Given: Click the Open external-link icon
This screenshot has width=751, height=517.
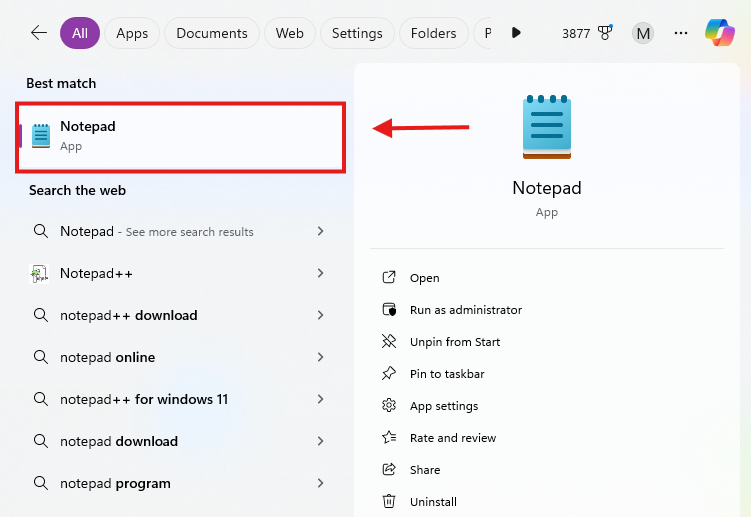Looking at the screenshot, I should pyautogui.click(x=389, y=277).
